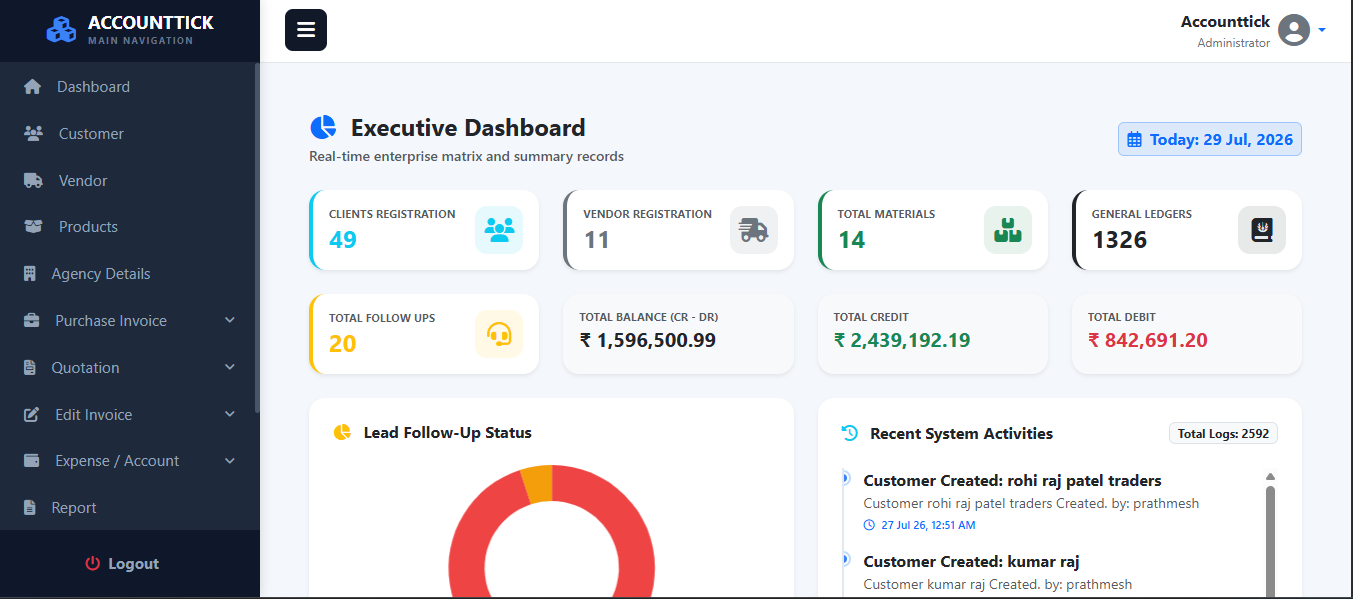Screen dimensions: 1353x599
Task: Open the Administrator user avatar icon
Action: point(1294,30)
